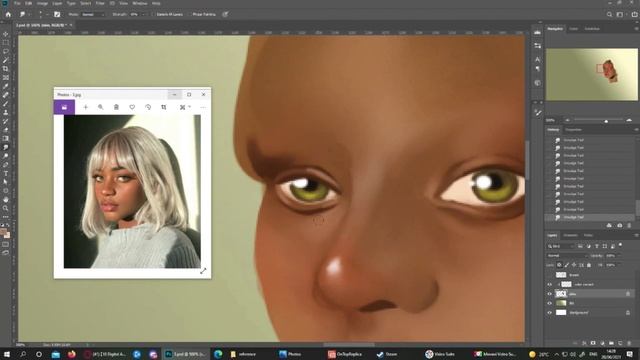640x360 pixels.
Task: Open the layer blend mode Normal dropdown
Action: point(567,256)
